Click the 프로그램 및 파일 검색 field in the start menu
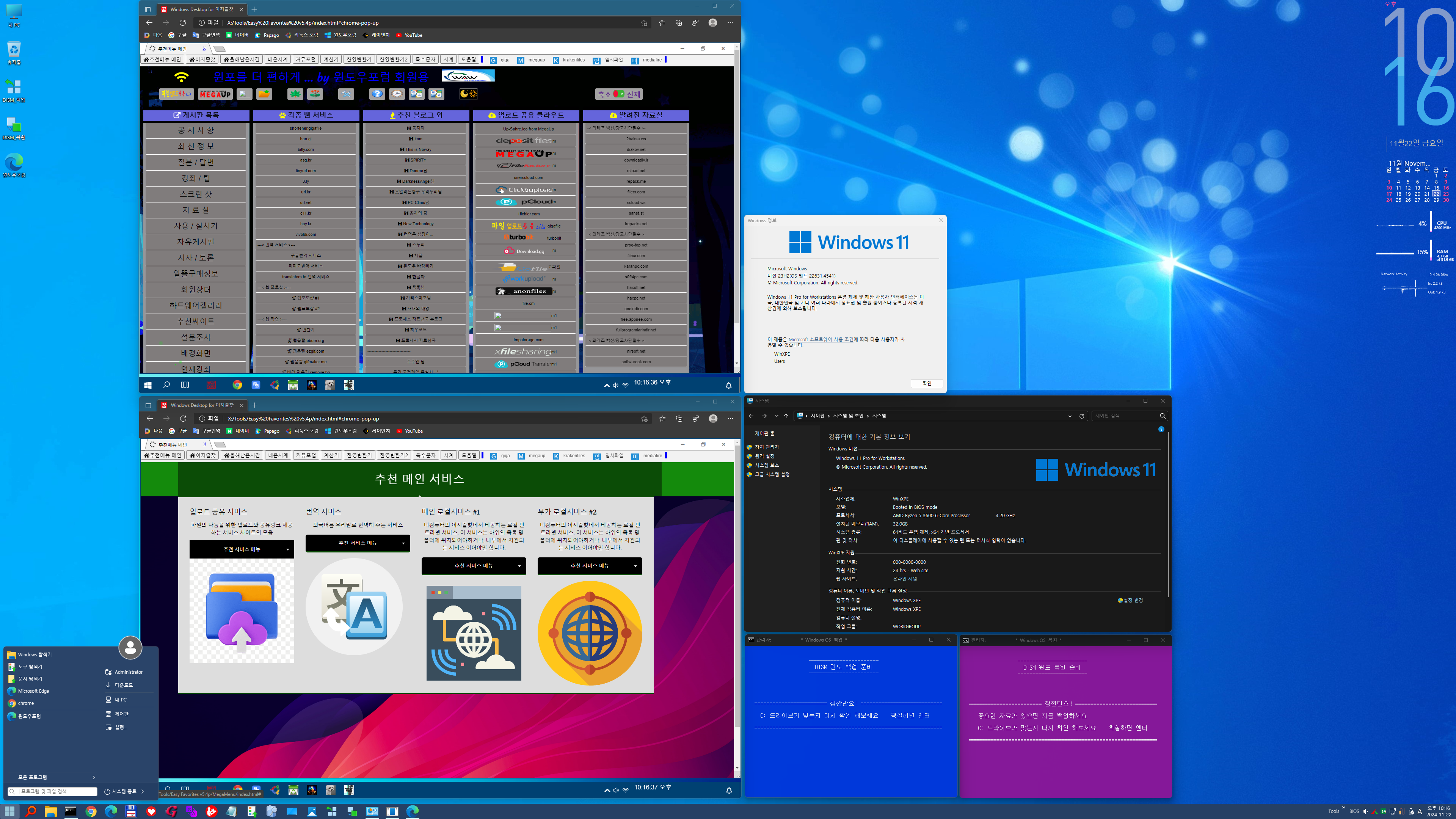 click(53, 791)
